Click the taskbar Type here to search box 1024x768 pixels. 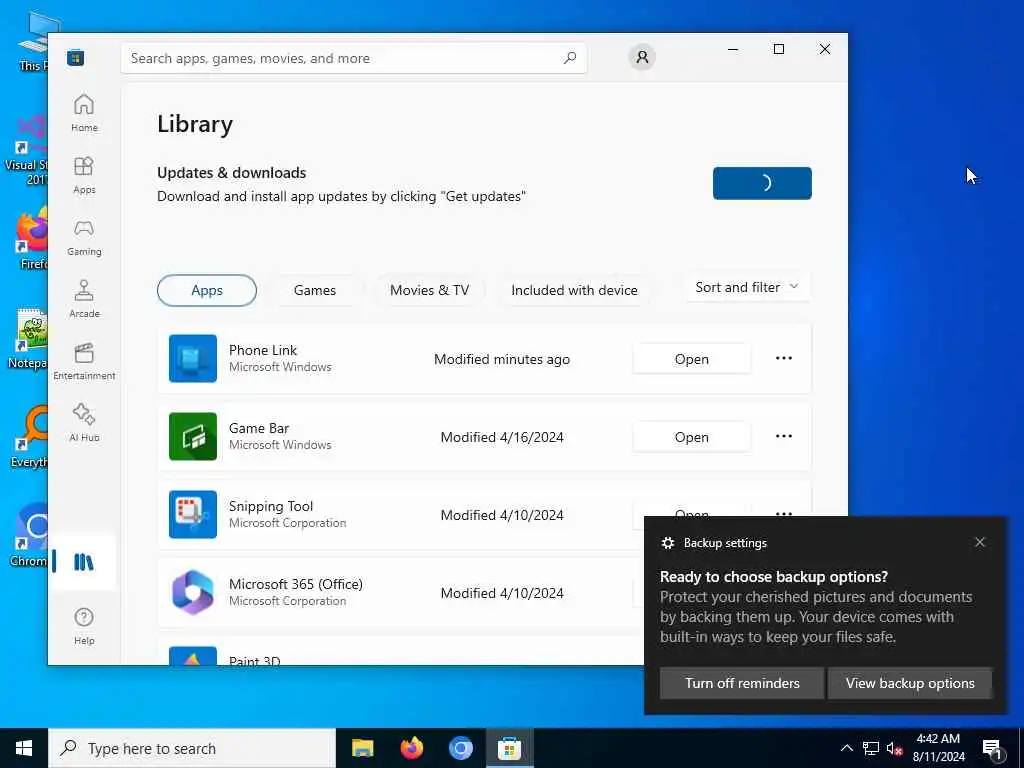192,748
